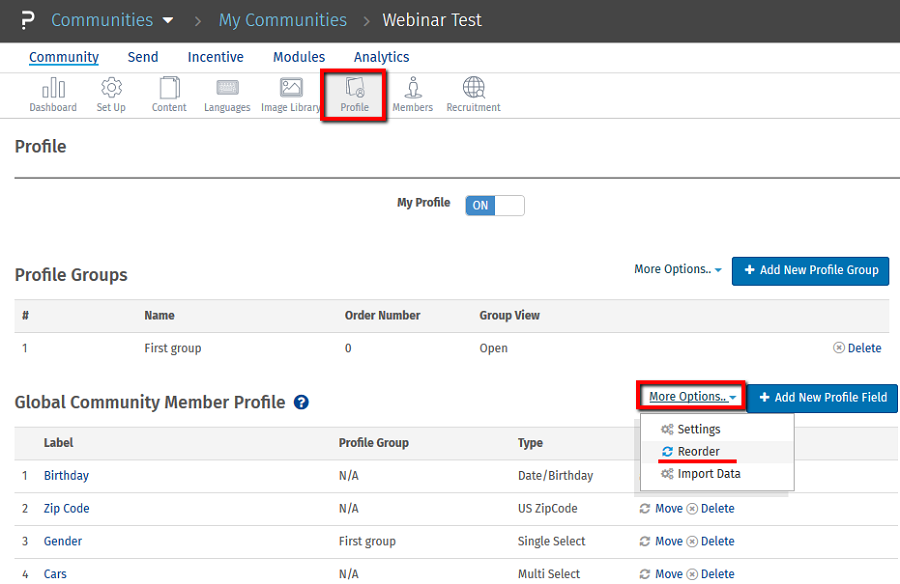Click Add New Profile Group button
The width and height of the screenshot is (900, 584).
coord(810,270)
